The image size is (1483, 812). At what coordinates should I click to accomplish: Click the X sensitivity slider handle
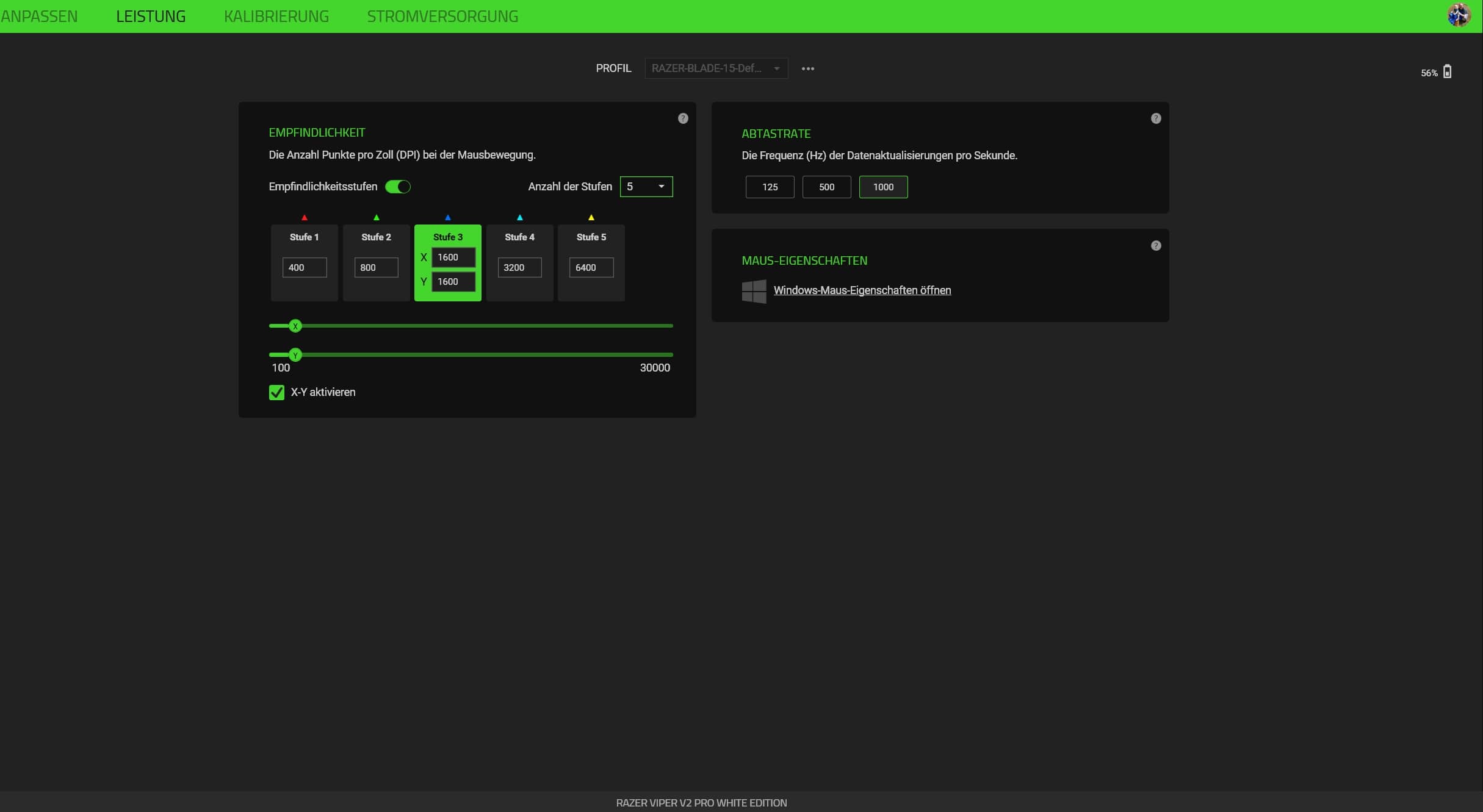pos(295,326)
